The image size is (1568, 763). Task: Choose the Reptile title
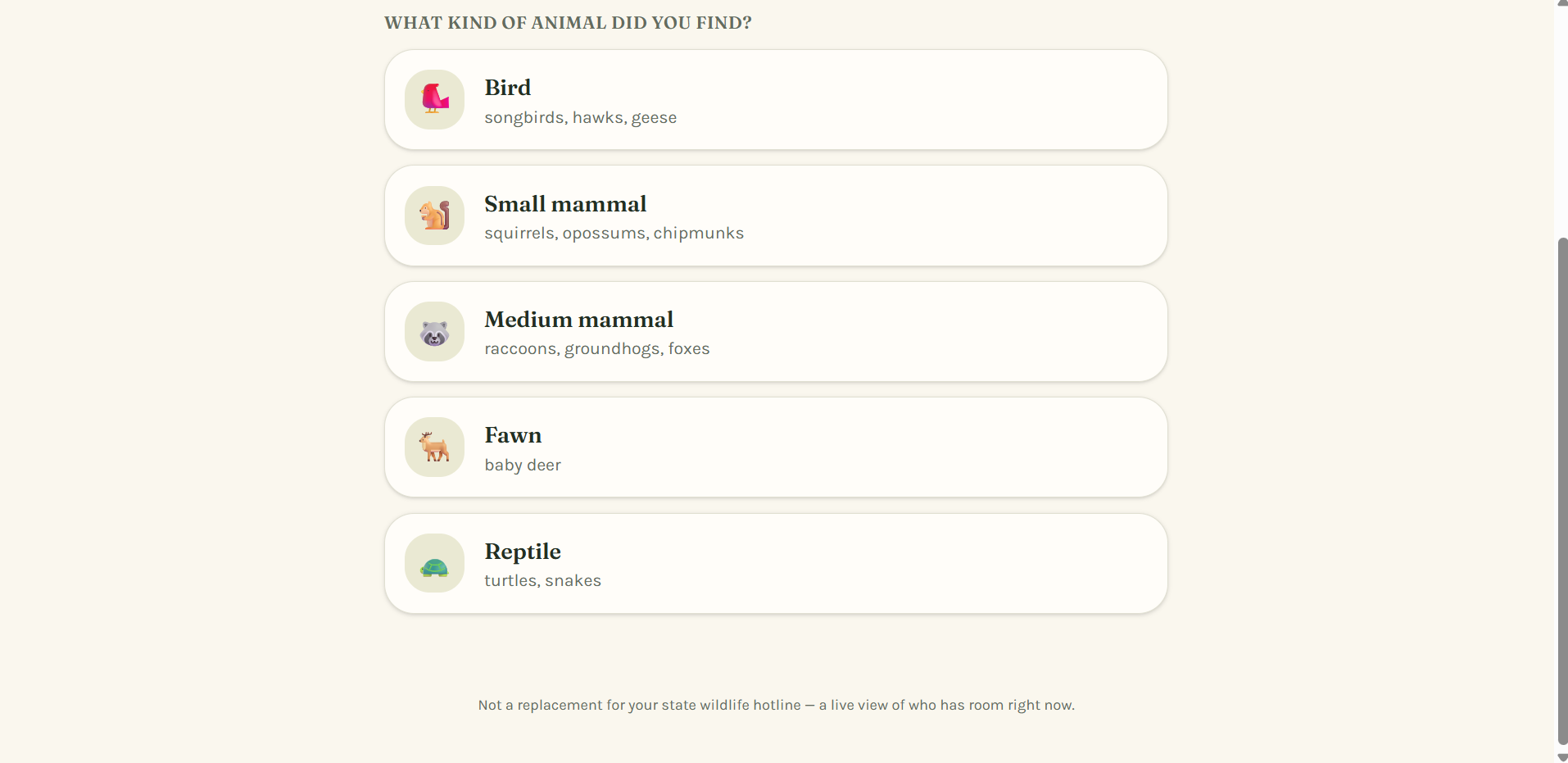tap(523, 552)
